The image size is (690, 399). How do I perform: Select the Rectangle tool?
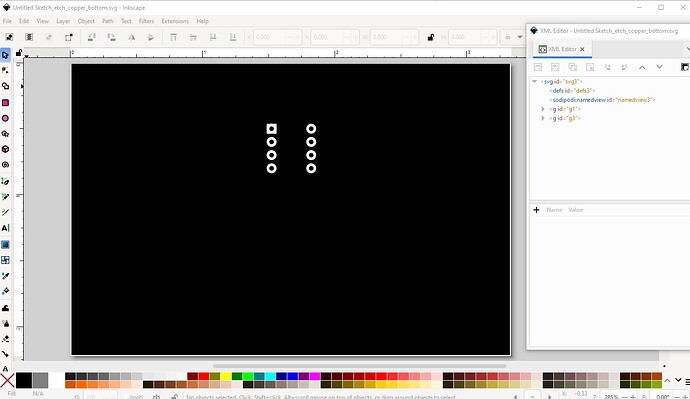5,102
